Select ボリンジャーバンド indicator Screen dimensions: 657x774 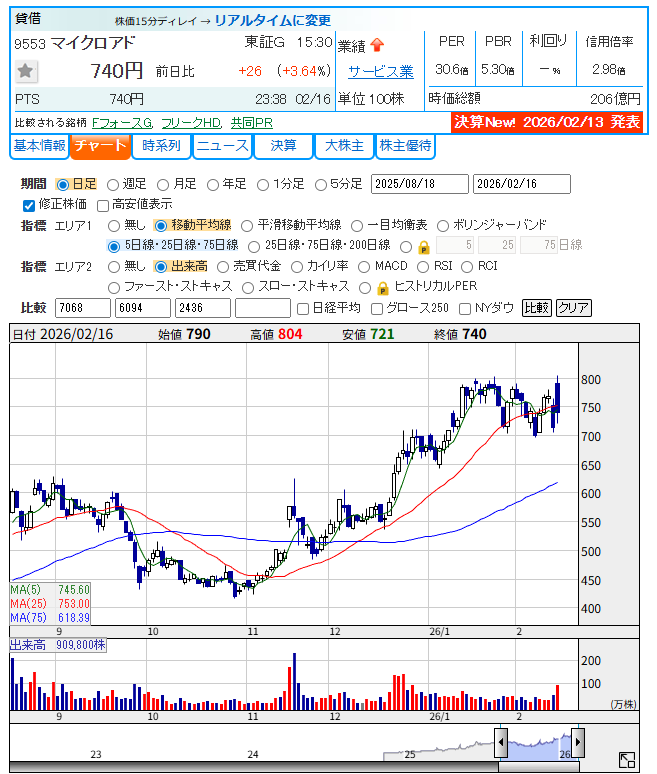point(443,226)
